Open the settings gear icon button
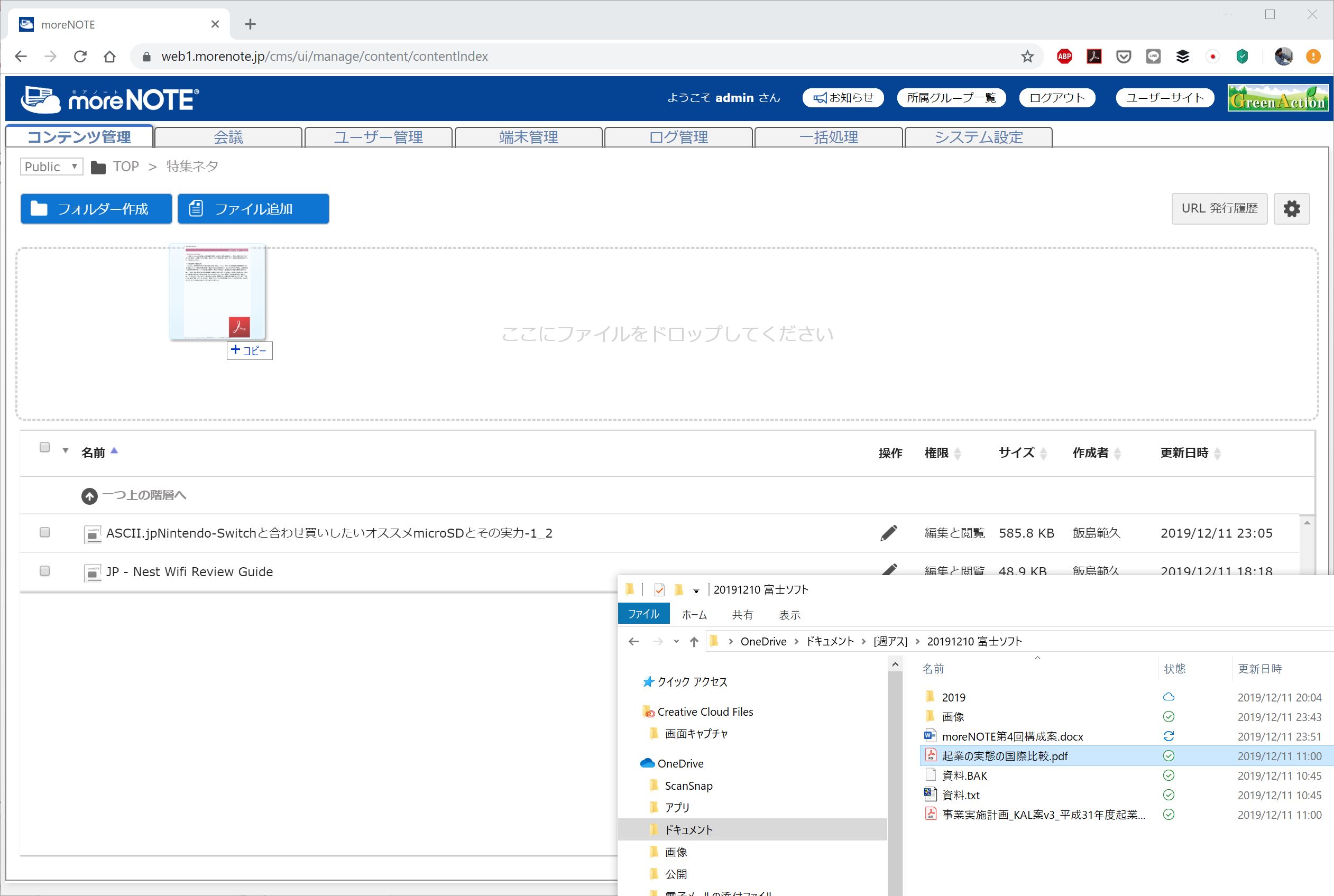Screen dimensions: 1334x896 click(x=1291, y=209)
